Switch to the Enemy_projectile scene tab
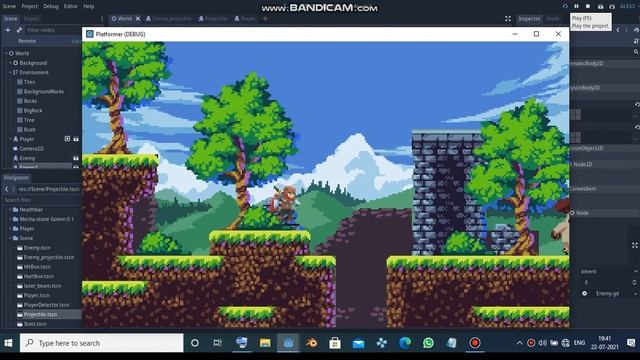Viewport: 640px width, 360px height. pyautogui.click(x=169, y=19)
